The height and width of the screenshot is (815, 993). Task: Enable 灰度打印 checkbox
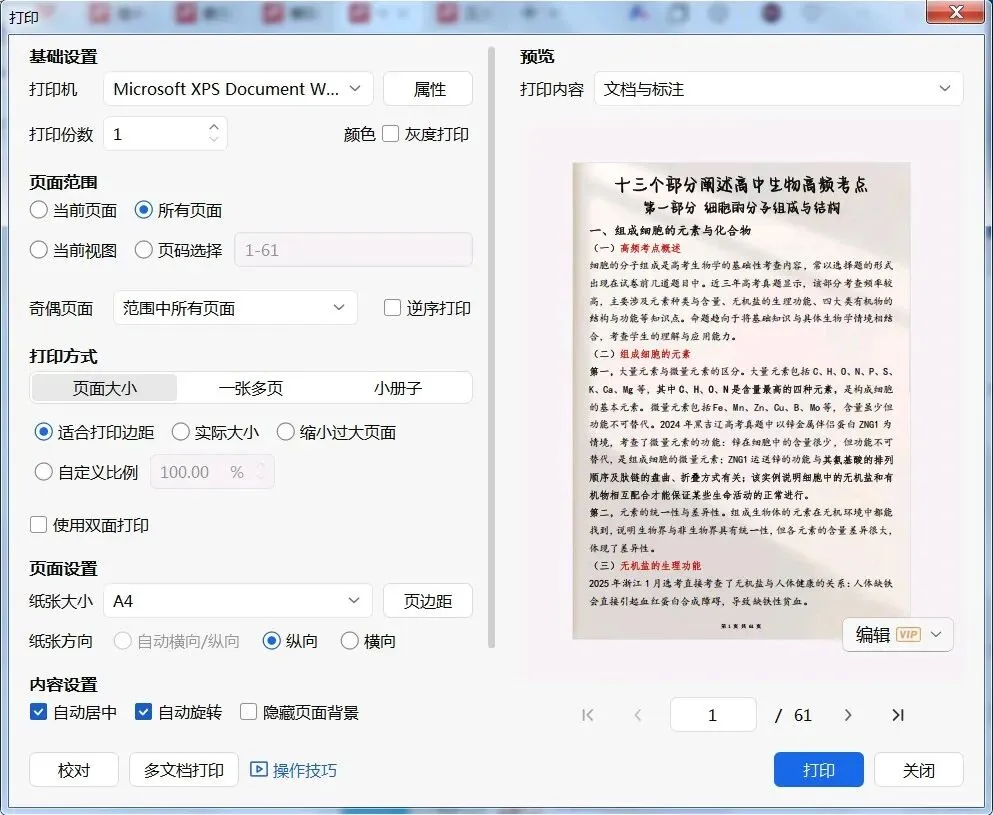click(x=391, y=134)
